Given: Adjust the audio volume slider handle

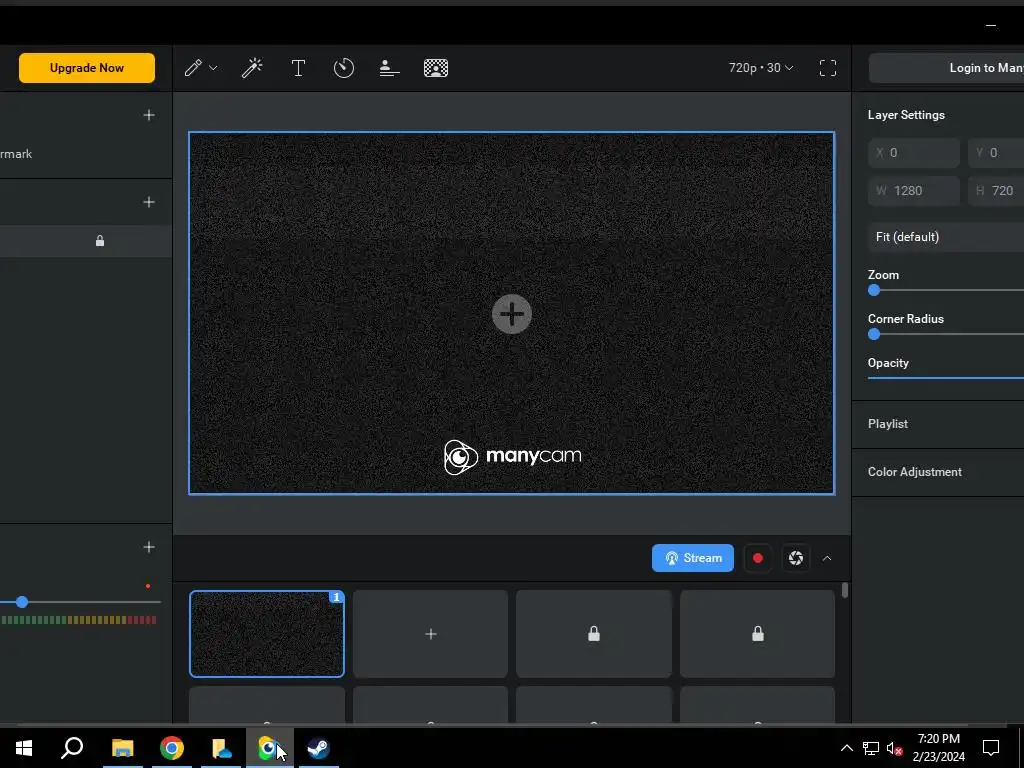Looking at the screenshot, I should click(22, 601).
